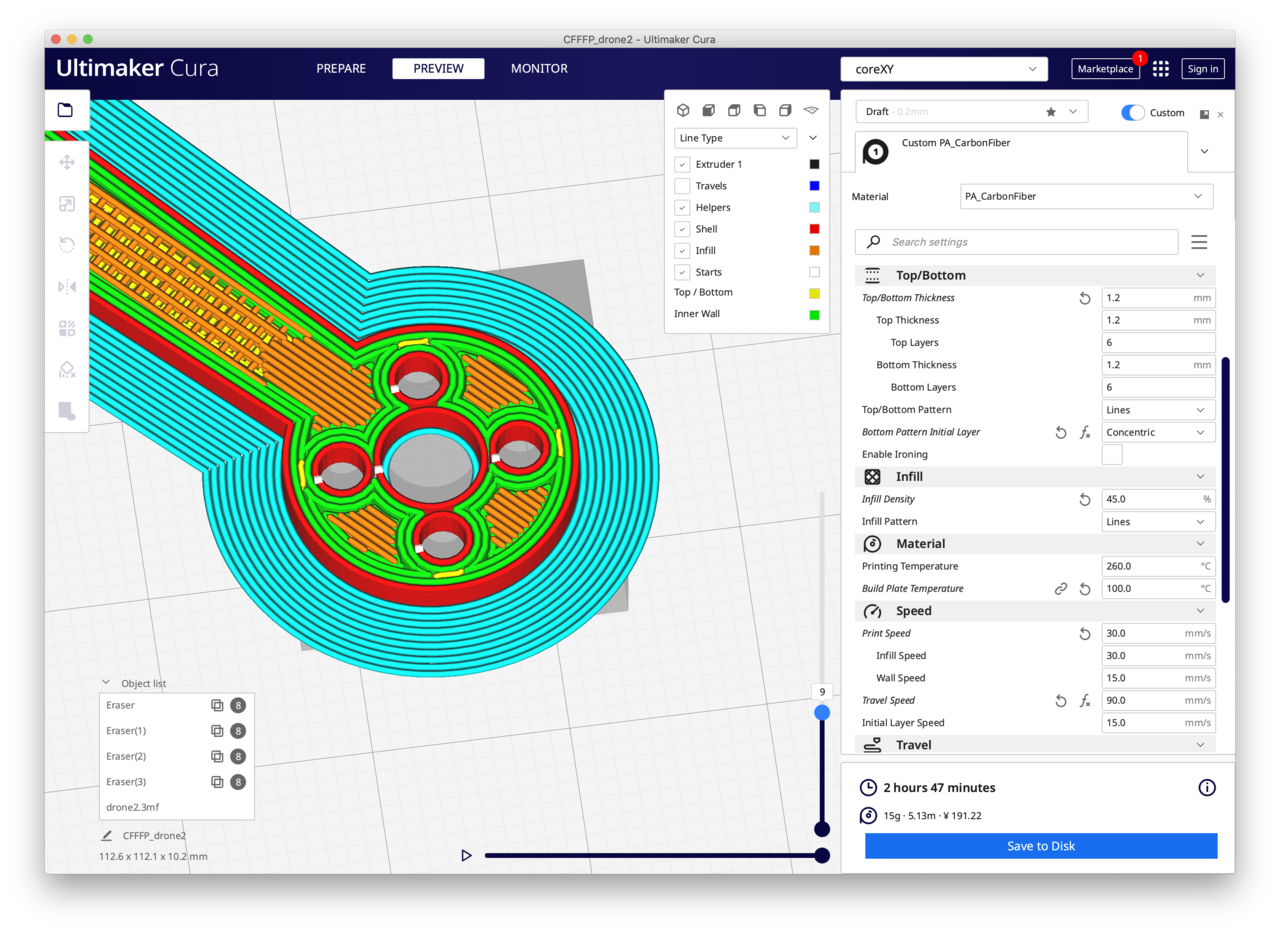
Task: Click the fx icon for Bottom Pattern Initial Layer
Action: 1085,433
